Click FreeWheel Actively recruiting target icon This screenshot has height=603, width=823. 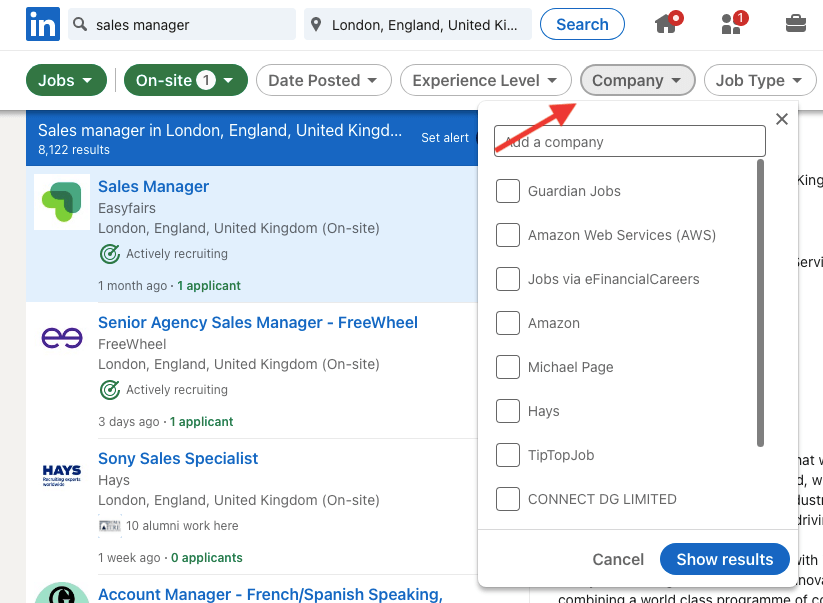(110, 390)
